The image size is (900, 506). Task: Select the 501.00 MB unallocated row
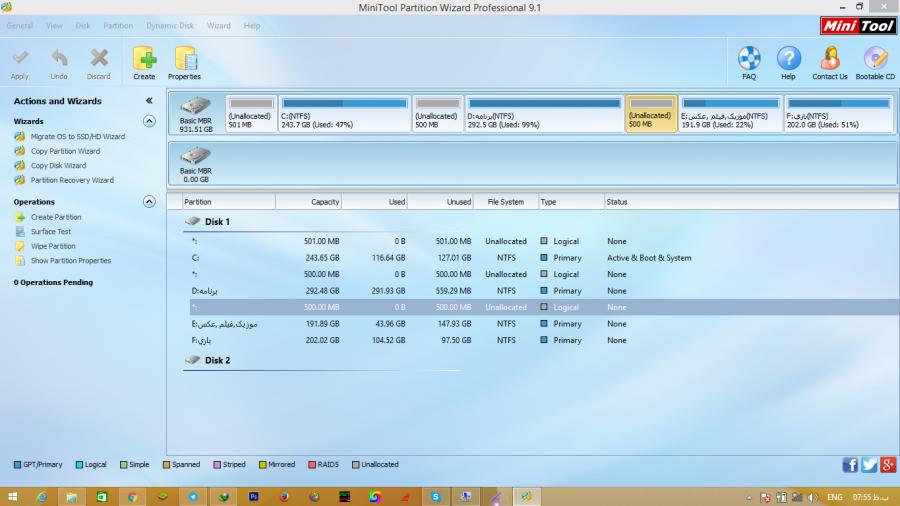[544, 242]
